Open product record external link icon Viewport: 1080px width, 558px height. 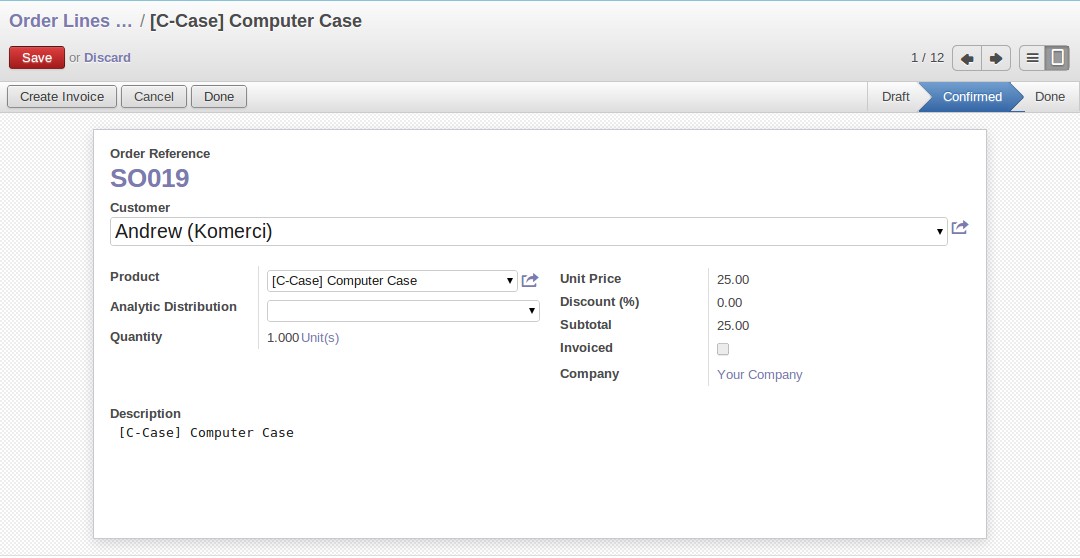tap(530, 281)
